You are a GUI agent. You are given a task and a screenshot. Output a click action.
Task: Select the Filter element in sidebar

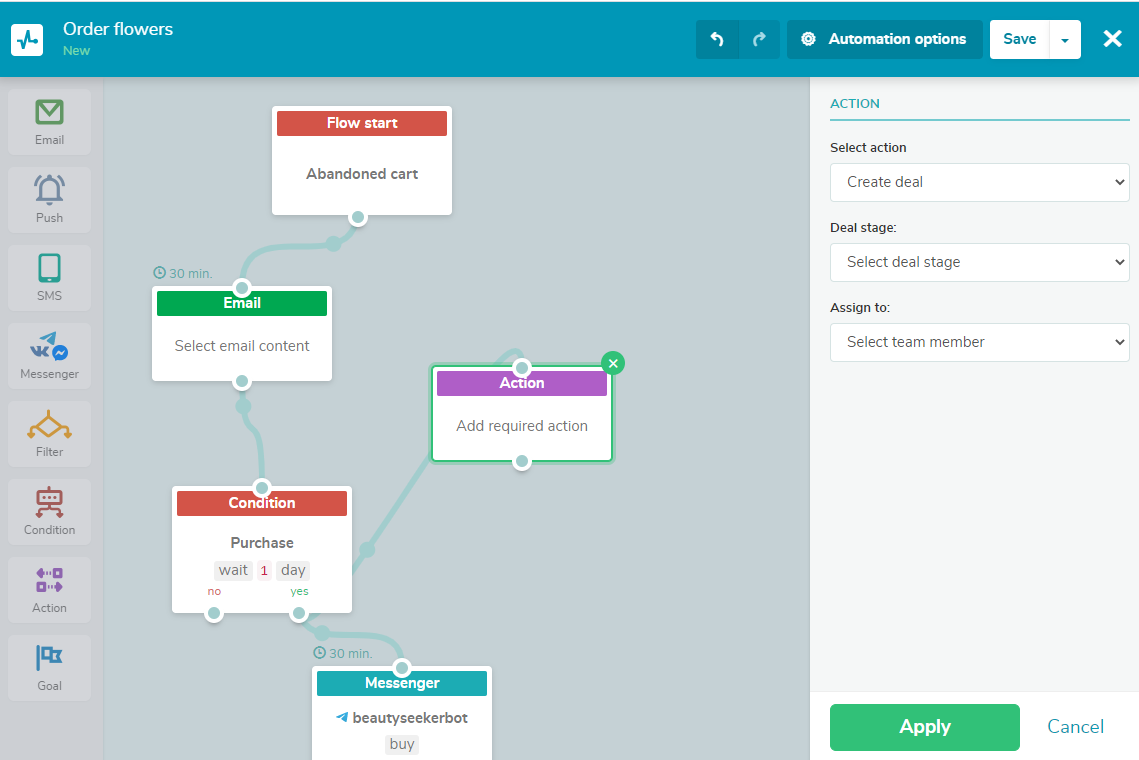pyautogui.click(x=49, y=434)
